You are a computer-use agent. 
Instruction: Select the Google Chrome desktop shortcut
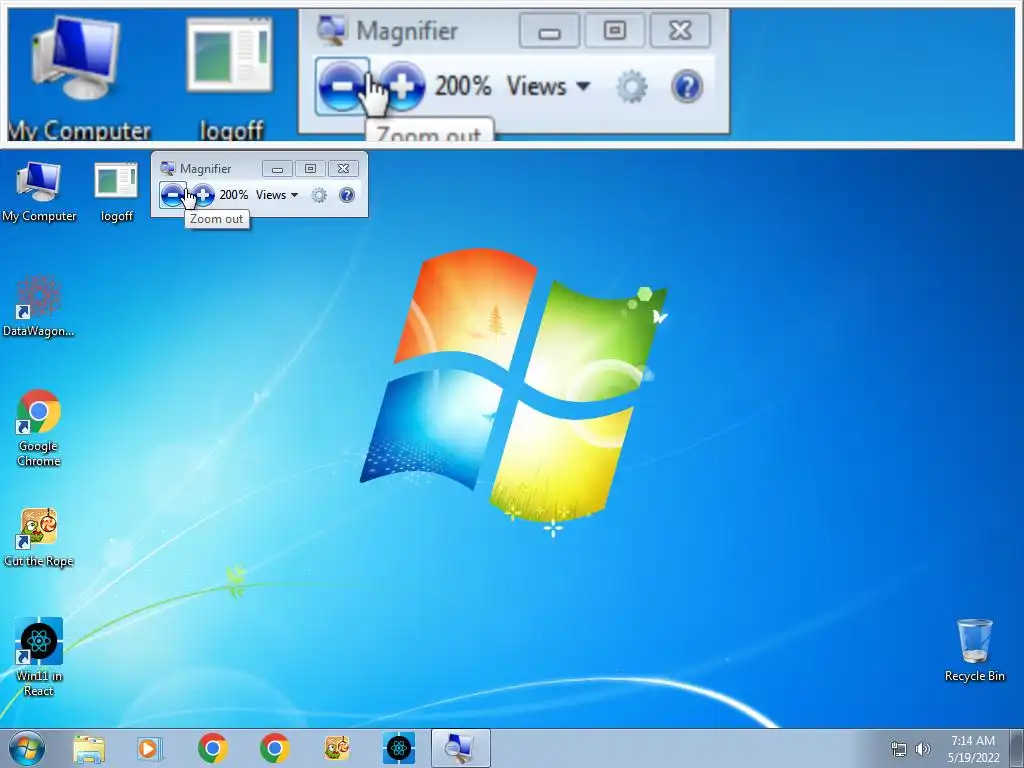point(39,428)
